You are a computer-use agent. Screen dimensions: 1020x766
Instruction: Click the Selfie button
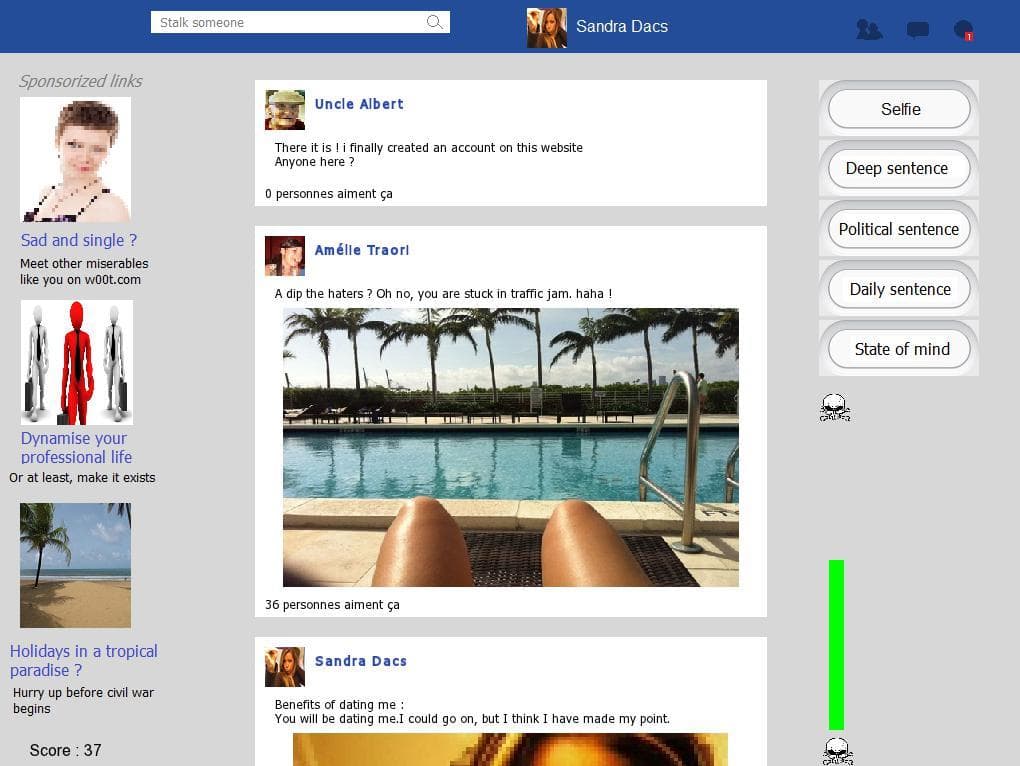pos(899,109)
